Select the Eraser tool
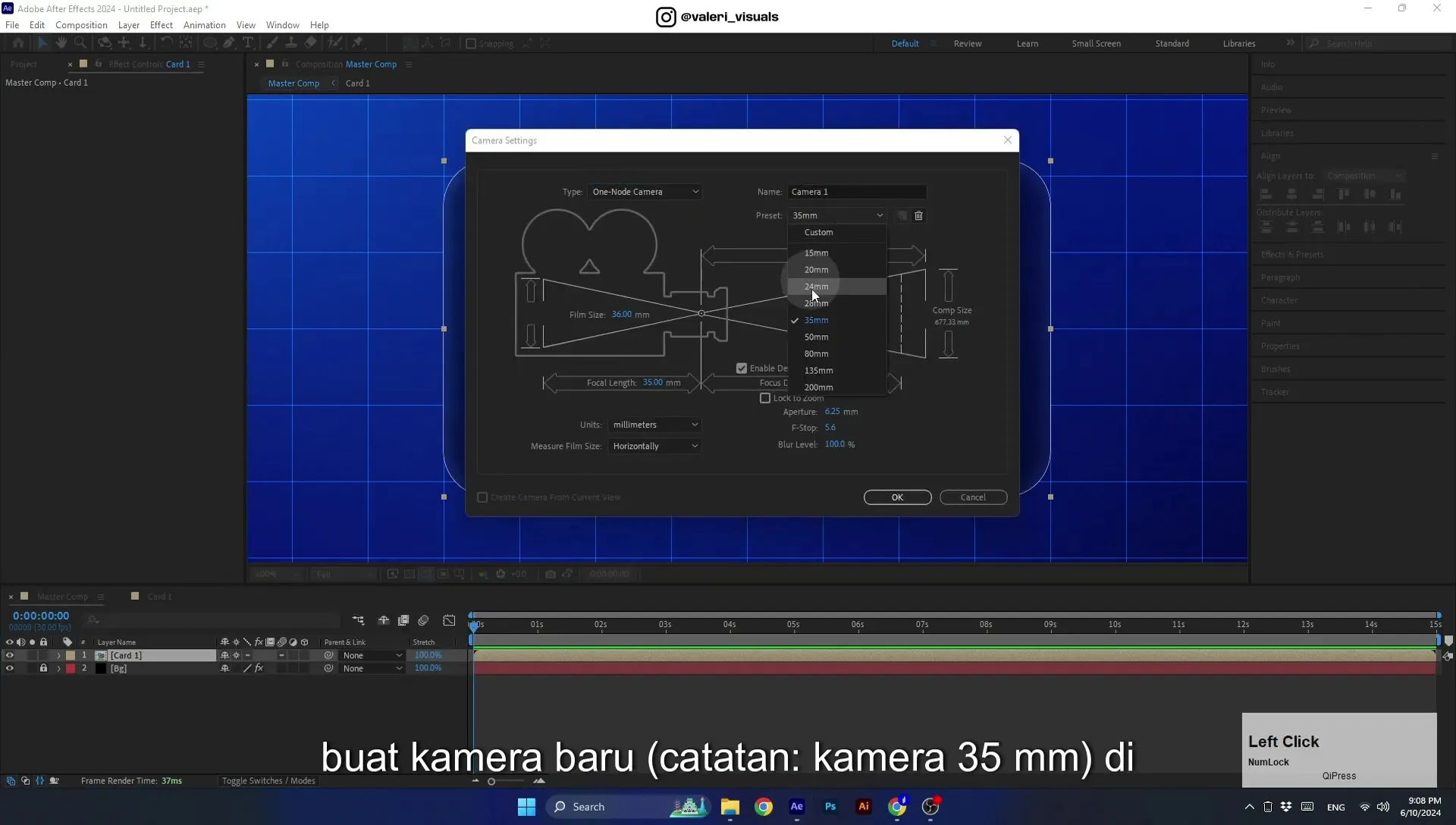The image size is (1456, 825). (x=311, y=43)
